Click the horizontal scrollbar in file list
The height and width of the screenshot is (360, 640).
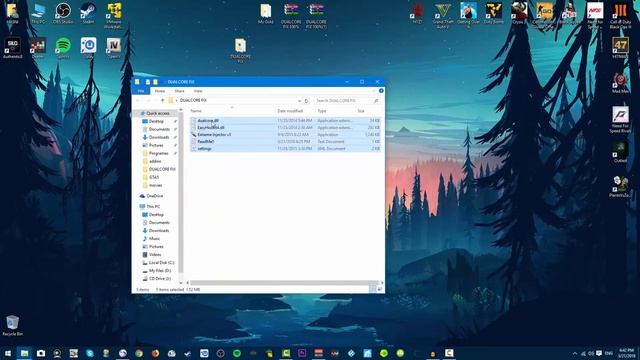[284, 282]
